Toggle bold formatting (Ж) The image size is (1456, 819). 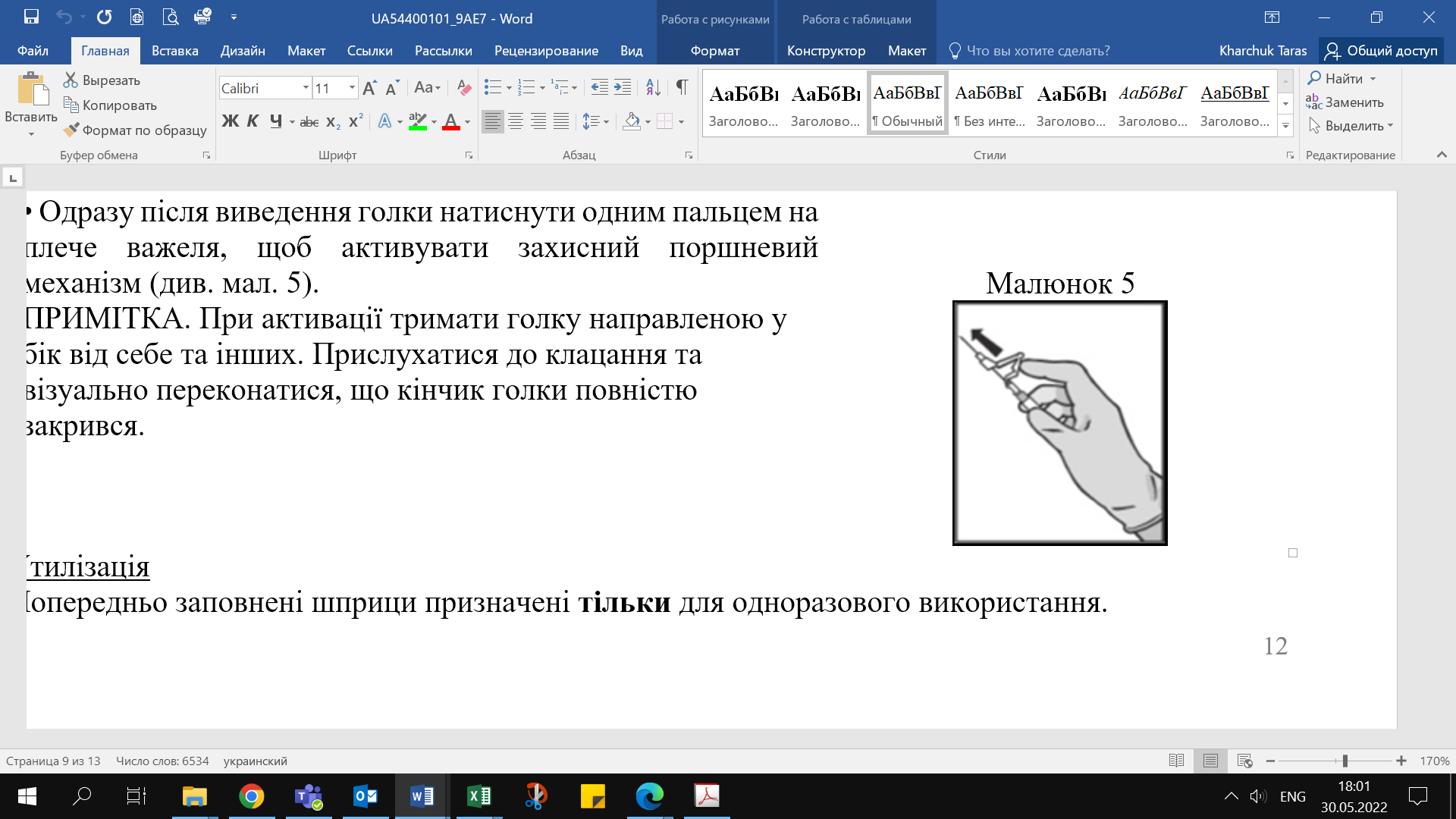[231, 121]
